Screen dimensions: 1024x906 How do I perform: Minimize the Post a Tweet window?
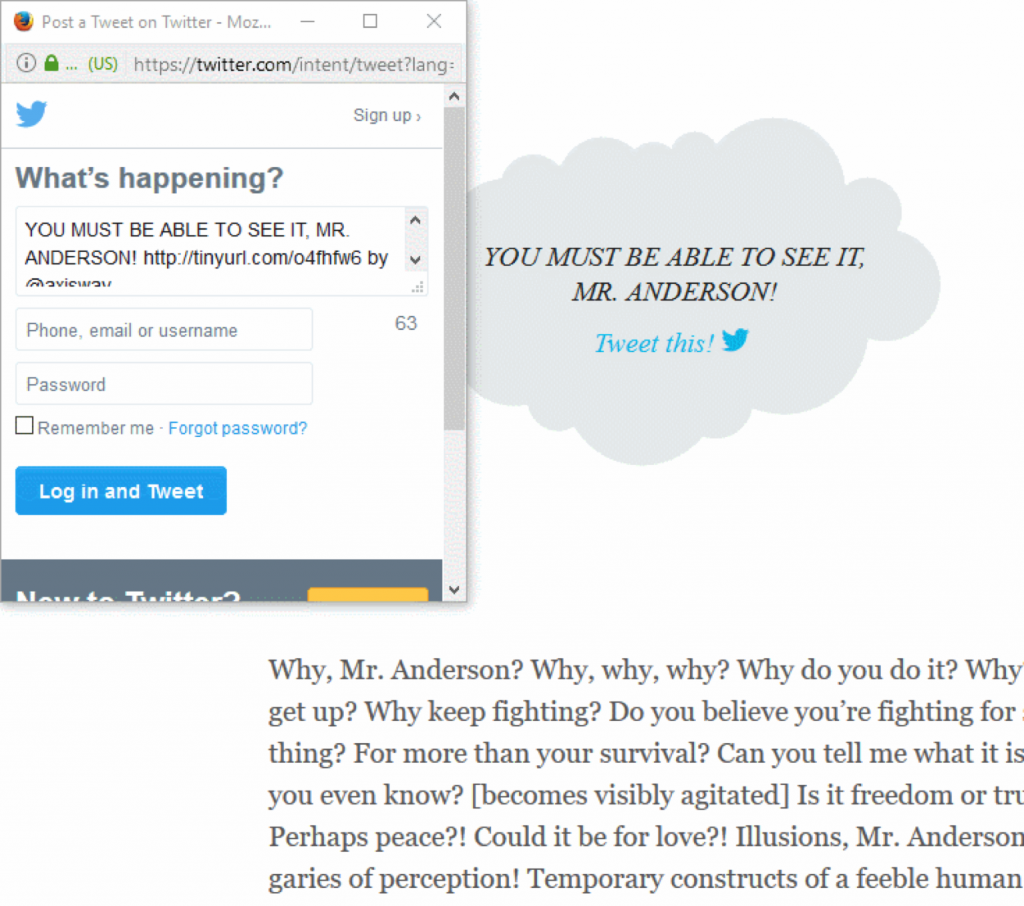click(x=308, y=22)
